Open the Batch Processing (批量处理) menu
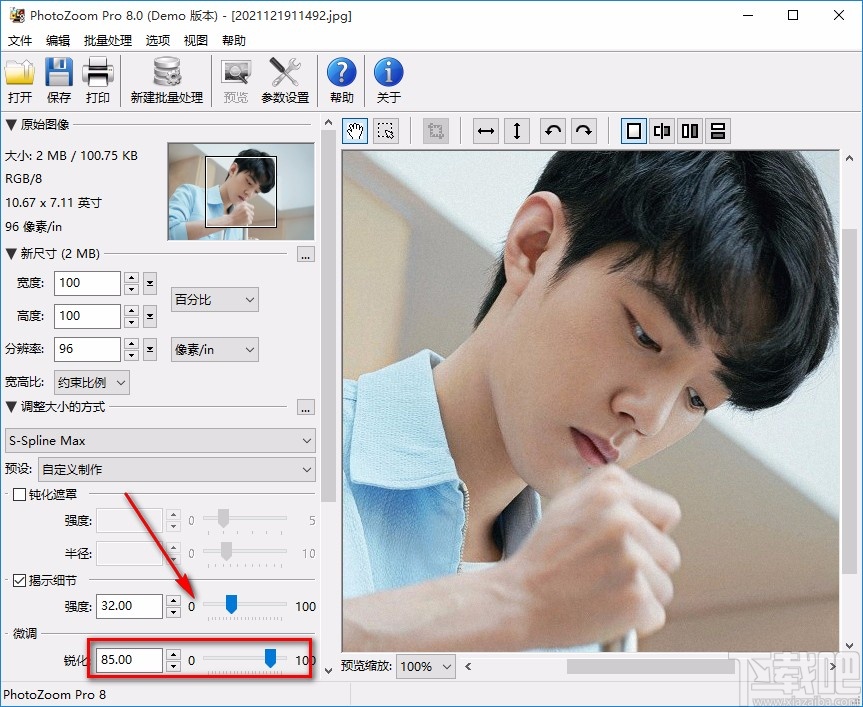Screen dimensions: 863x707 click(x=108, y=41)
